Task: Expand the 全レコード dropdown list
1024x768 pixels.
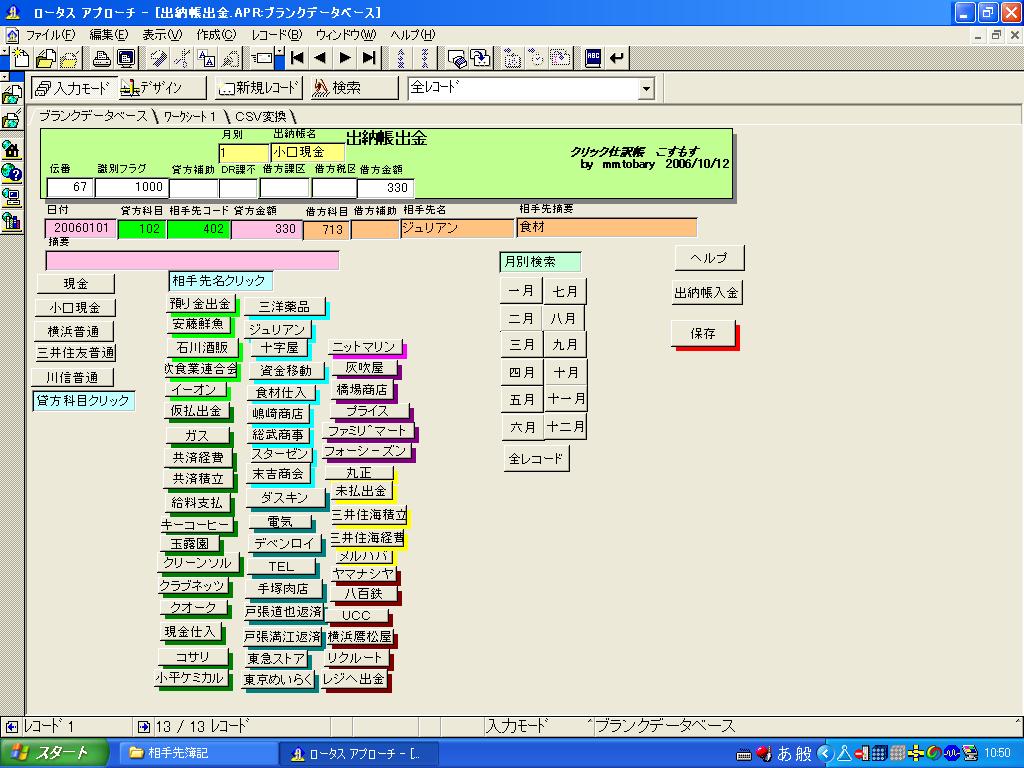Action: [x=646, y=88]
